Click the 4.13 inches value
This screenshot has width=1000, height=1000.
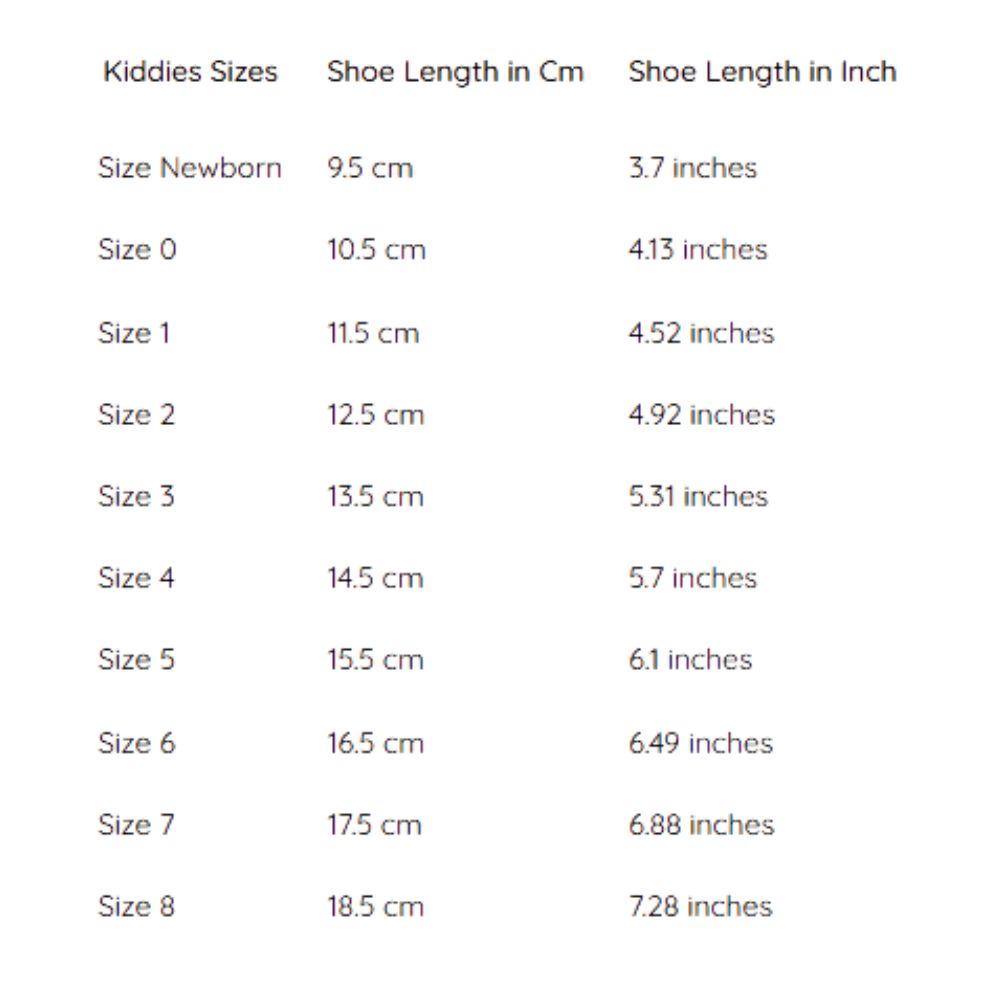tap(698, 249)
